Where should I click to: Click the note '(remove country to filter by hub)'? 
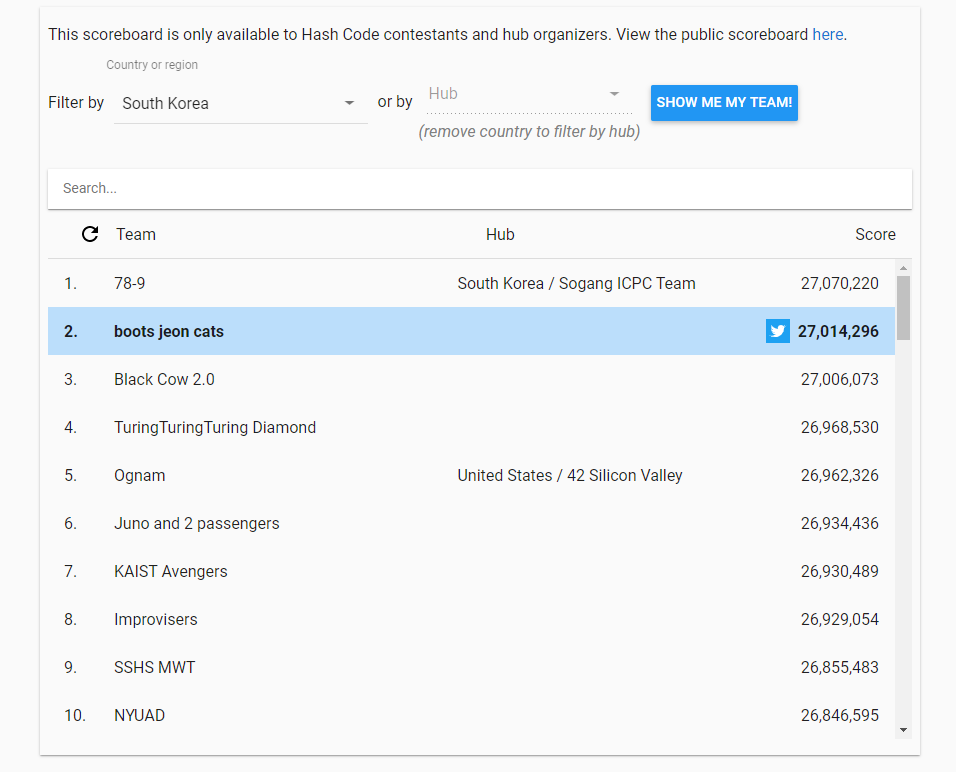point(529,132)
